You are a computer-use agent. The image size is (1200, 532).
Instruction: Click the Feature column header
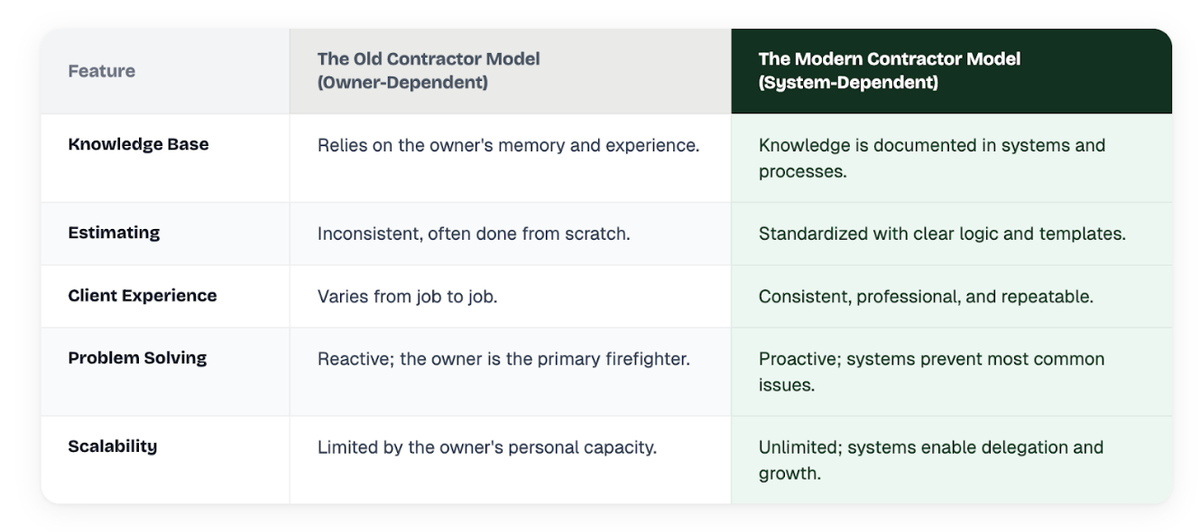click(101, 71)
